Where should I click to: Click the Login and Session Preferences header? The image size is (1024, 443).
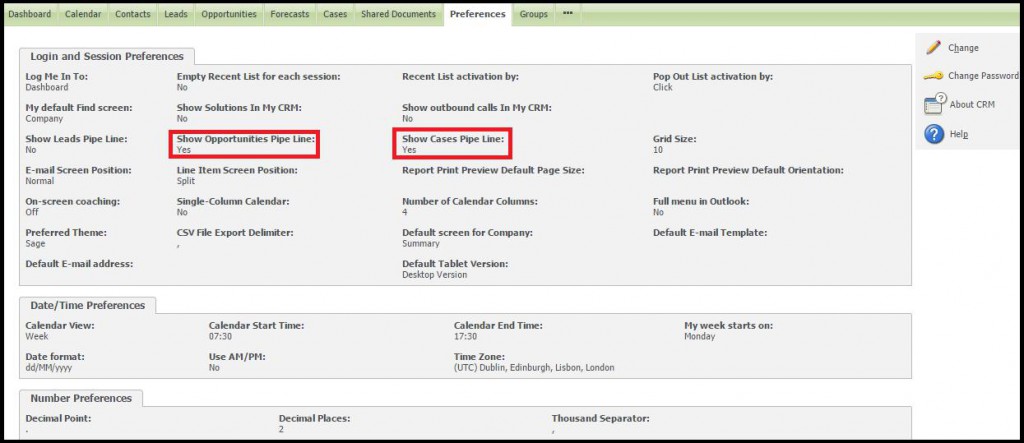click(x=107, y=57)
